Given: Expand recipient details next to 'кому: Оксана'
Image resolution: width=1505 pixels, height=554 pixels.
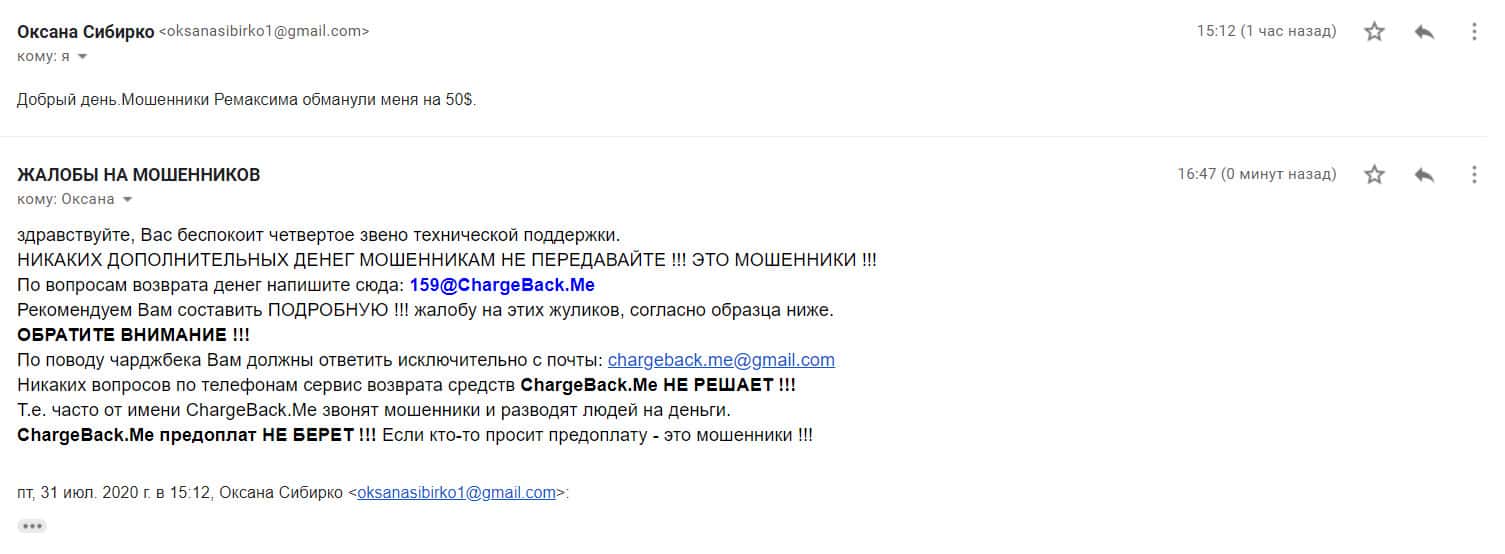Looking at the screenshot, I should point(127,199).
